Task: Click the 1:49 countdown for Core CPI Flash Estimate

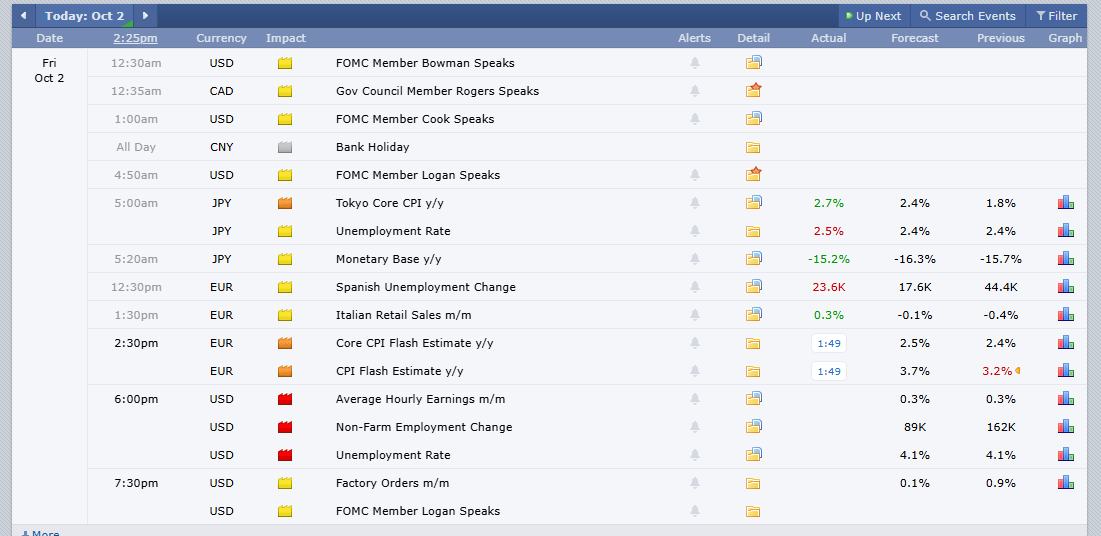Action: 829,344
